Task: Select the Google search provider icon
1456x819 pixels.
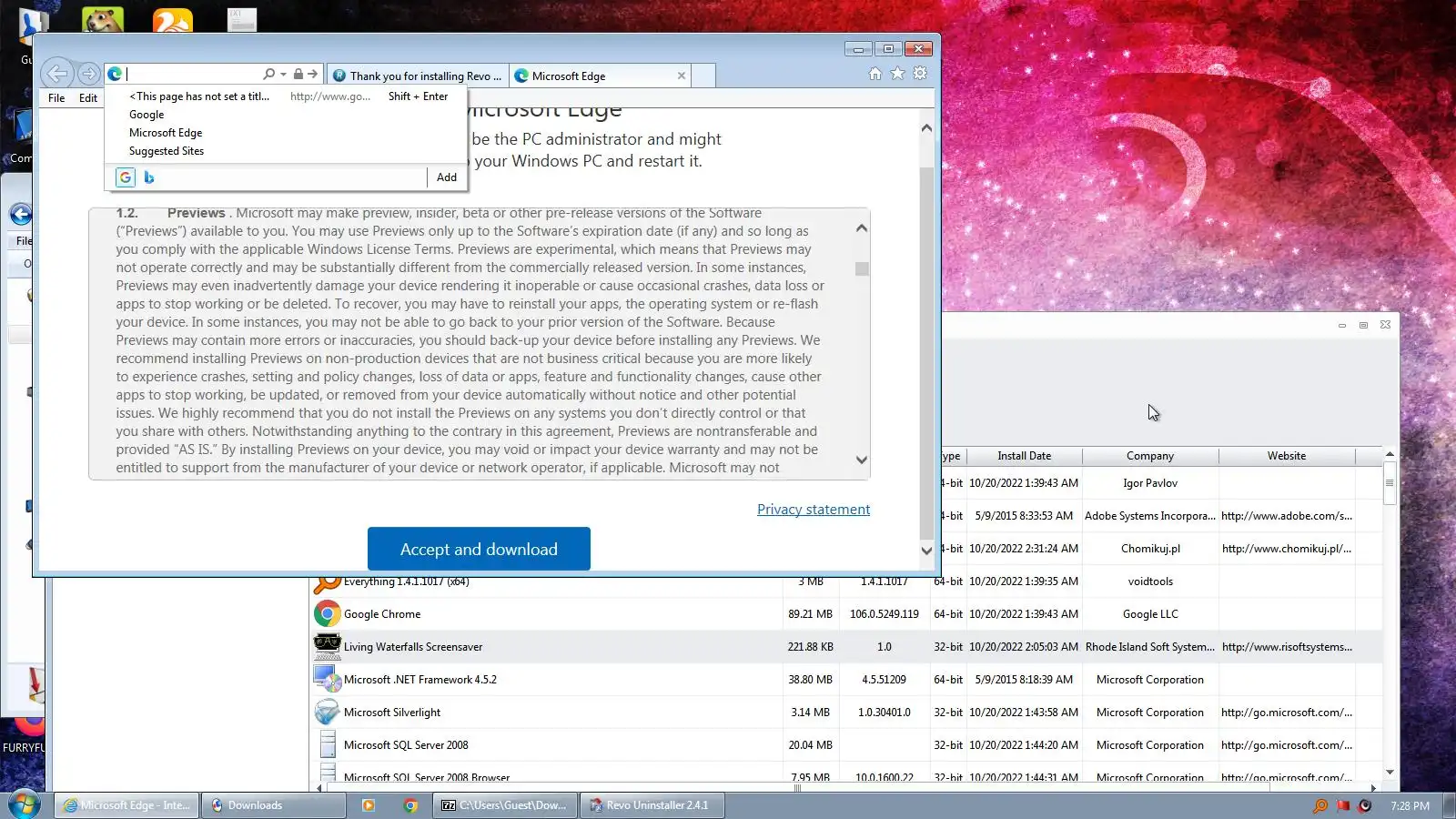Action: click(126, 177)
